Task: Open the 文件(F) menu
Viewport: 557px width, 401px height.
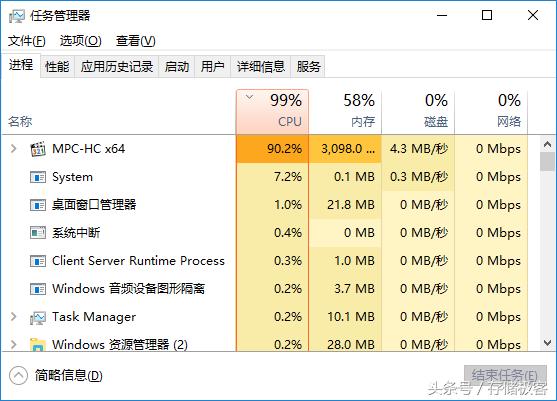Action: (x=27, y=41)
